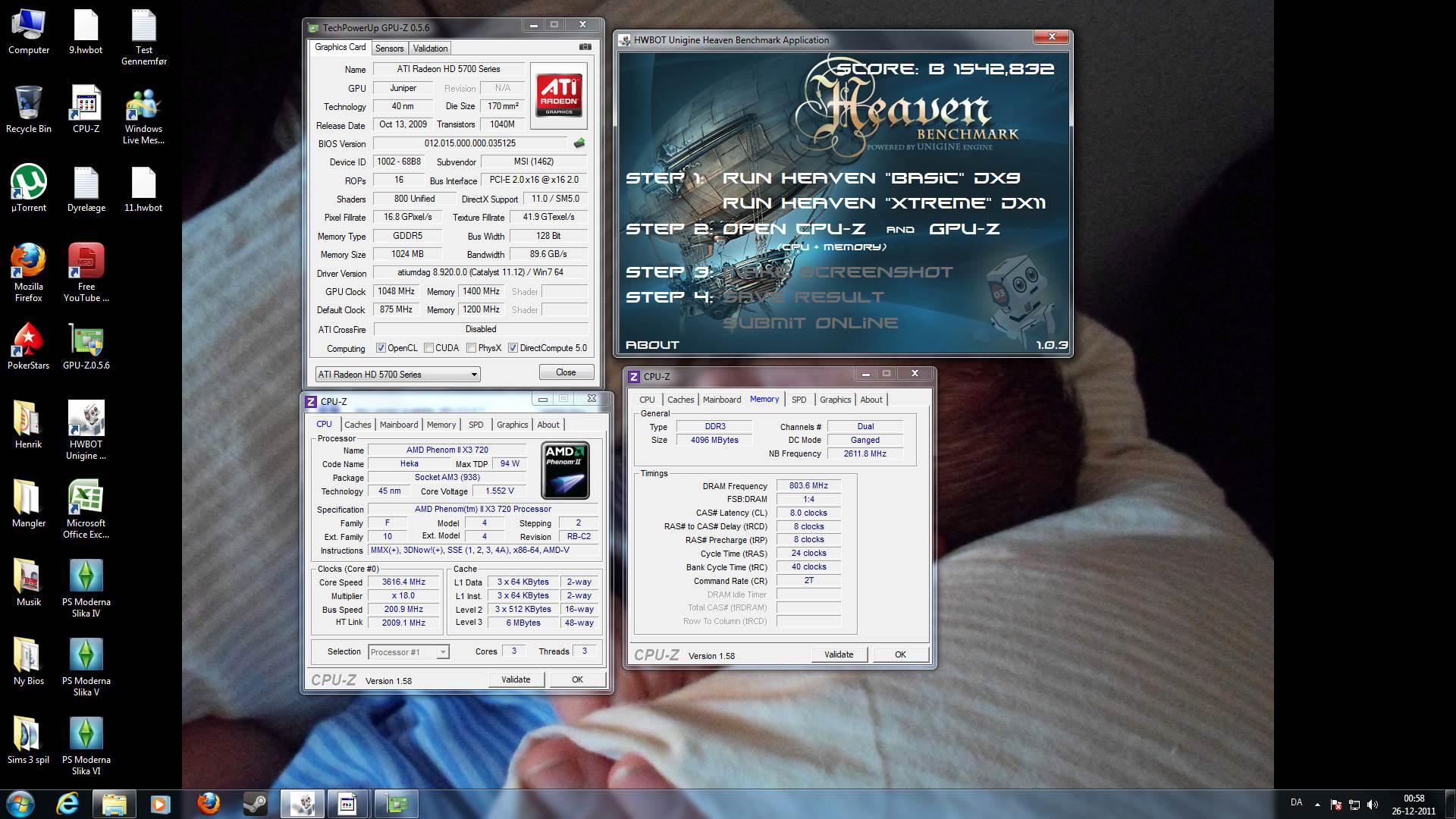Open Caches tab in left CPU-Z window

357,425
